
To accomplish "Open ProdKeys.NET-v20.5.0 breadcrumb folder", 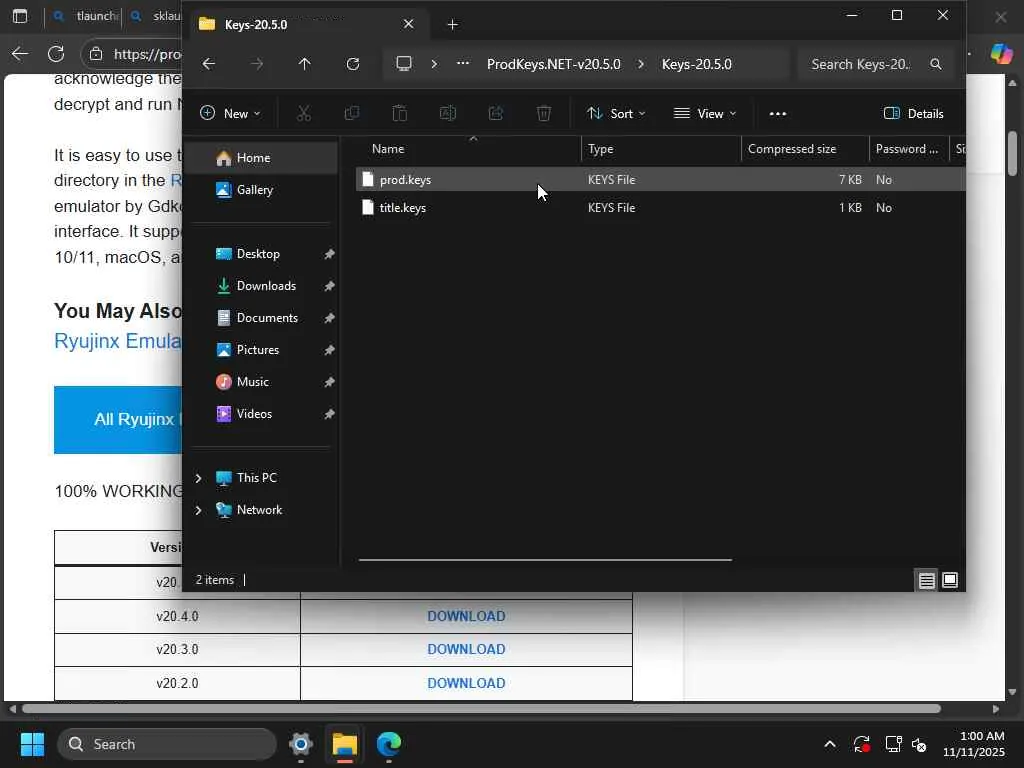I will coord(554,64).
